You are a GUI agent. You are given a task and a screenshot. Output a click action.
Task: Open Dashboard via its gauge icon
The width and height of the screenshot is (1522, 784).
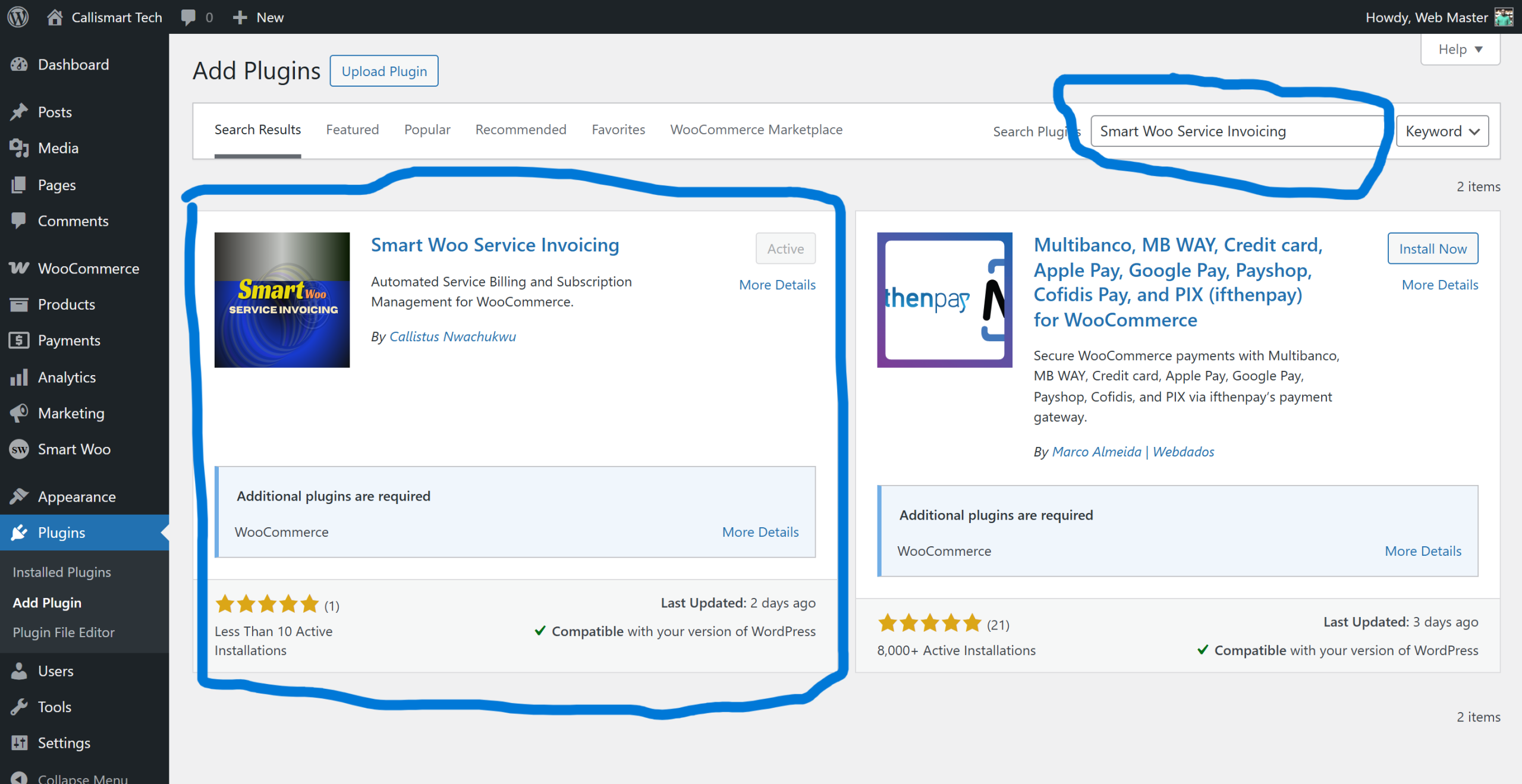coord(19,64)
